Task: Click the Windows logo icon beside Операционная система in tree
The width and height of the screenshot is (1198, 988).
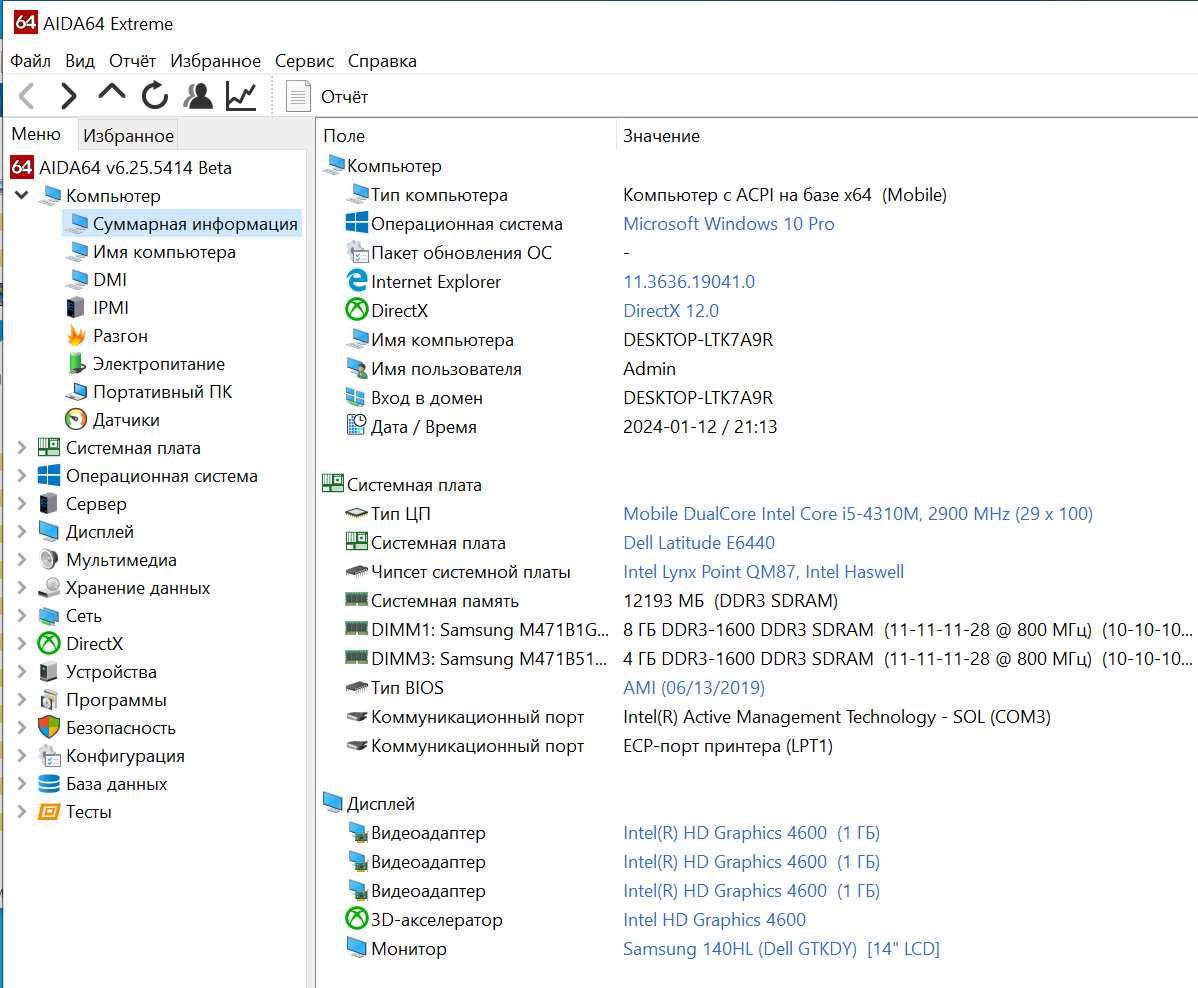Action: [49, 475]
